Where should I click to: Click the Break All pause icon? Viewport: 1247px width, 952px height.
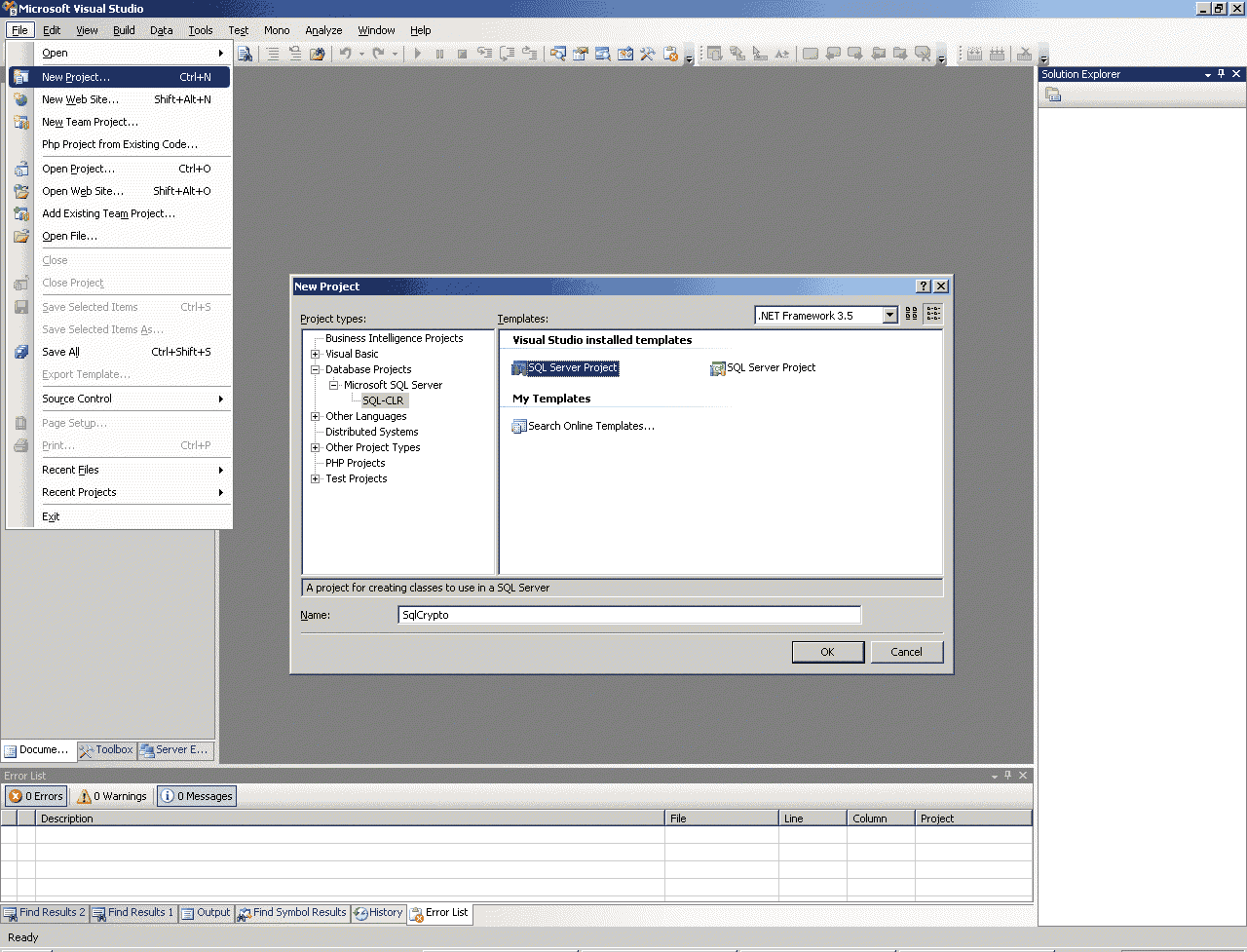440,54
